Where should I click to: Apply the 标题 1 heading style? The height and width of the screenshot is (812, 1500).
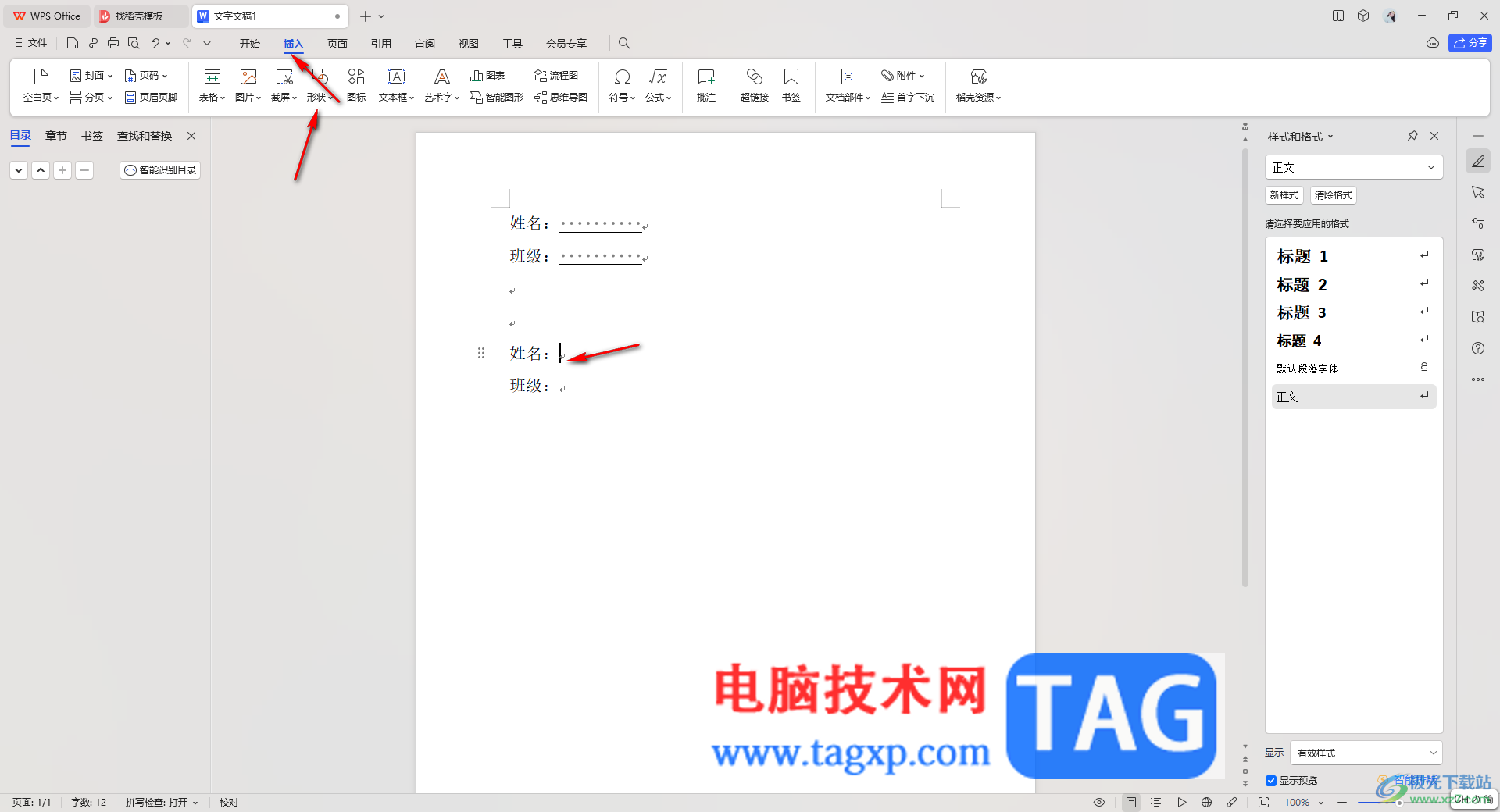click(x=1353, y=256)
